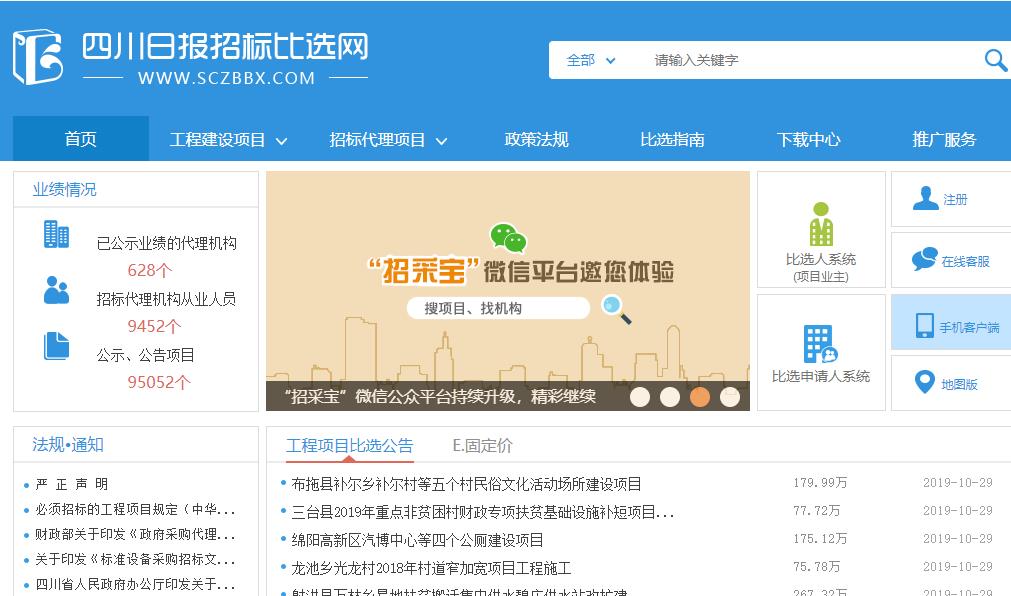Switch to the E.固定价 tab

click(482, 446)
